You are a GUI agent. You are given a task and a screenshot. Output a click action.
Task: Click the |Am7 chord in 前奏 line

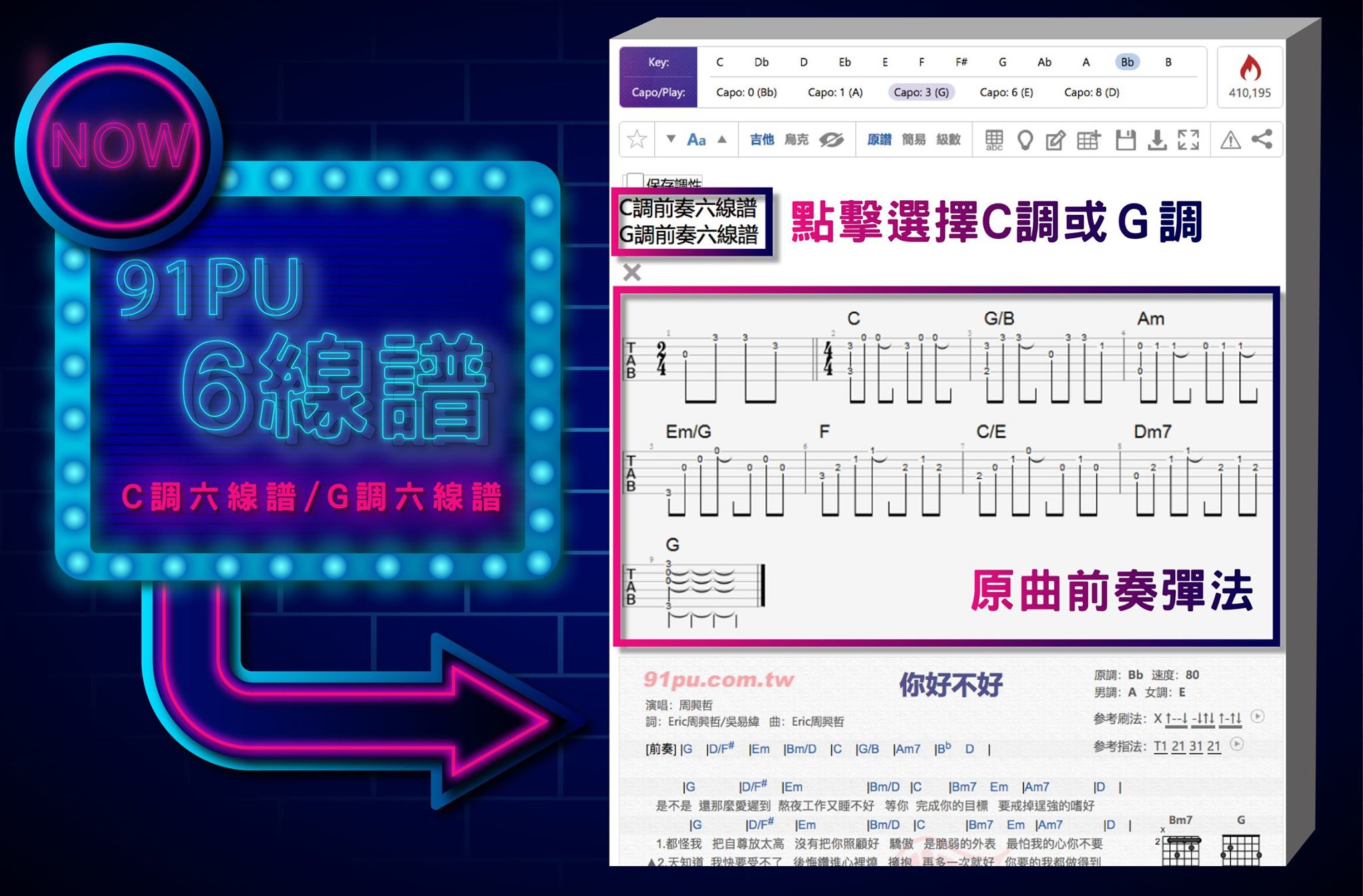coord(906,749)
